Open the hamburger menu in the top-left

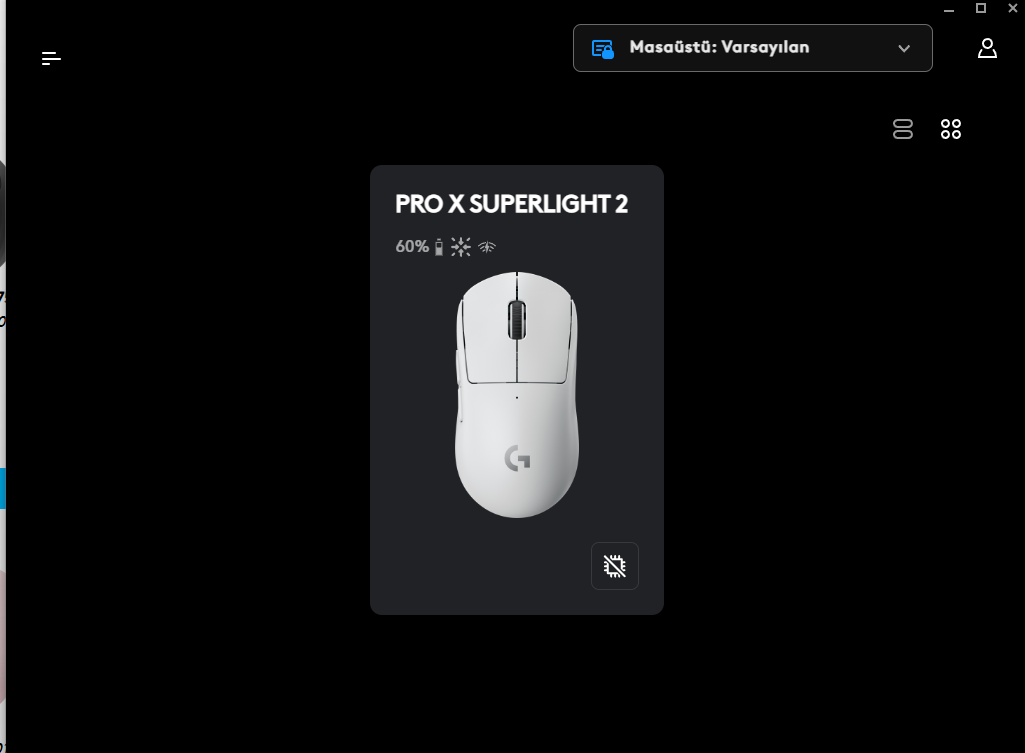pos(51,58)
